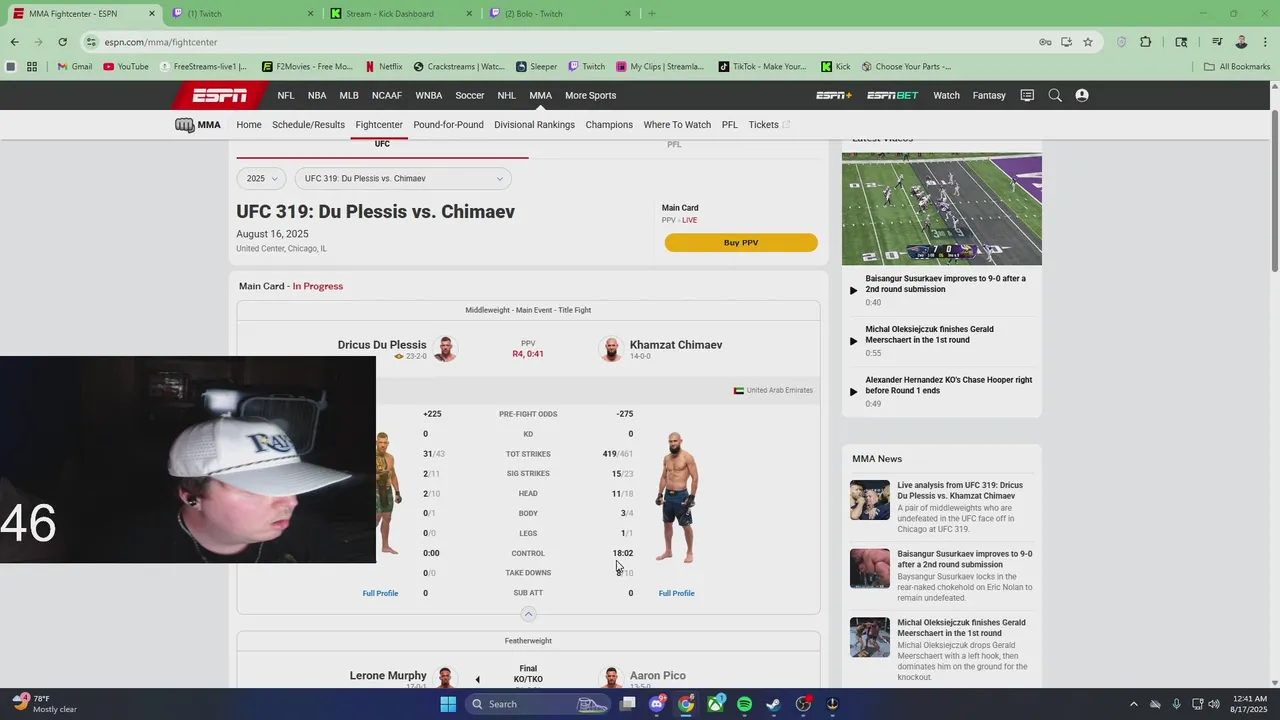Viewport: 1280px width, 720px height.
Task: Open the Kick bookmark
Action: pos(836,67)
